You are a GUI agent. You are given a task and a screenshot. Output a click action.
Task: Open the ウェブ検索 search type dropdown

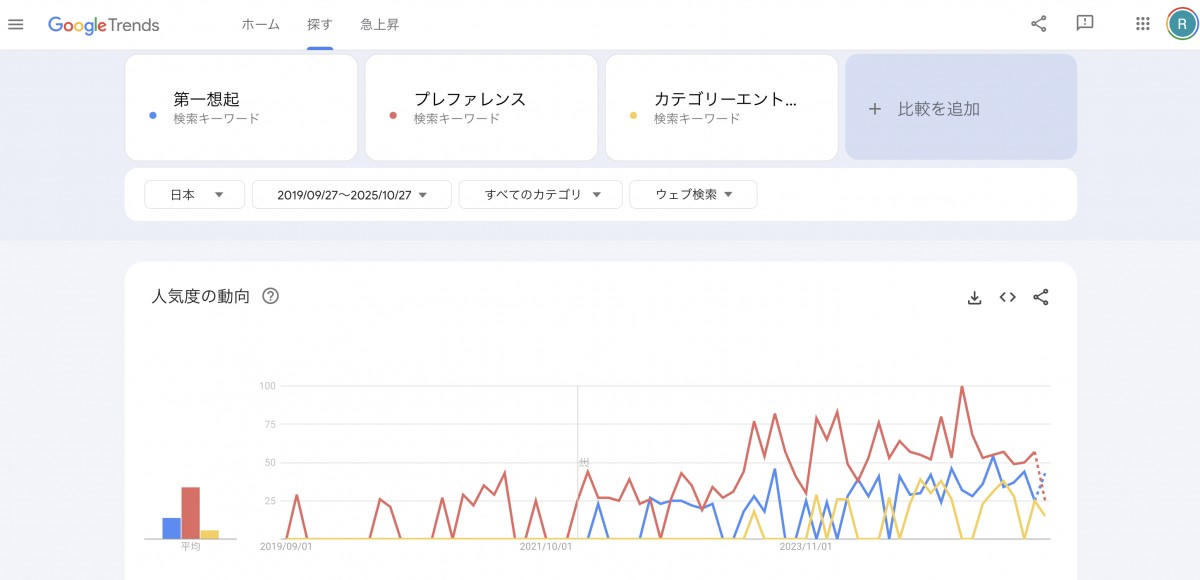point(693,195)
